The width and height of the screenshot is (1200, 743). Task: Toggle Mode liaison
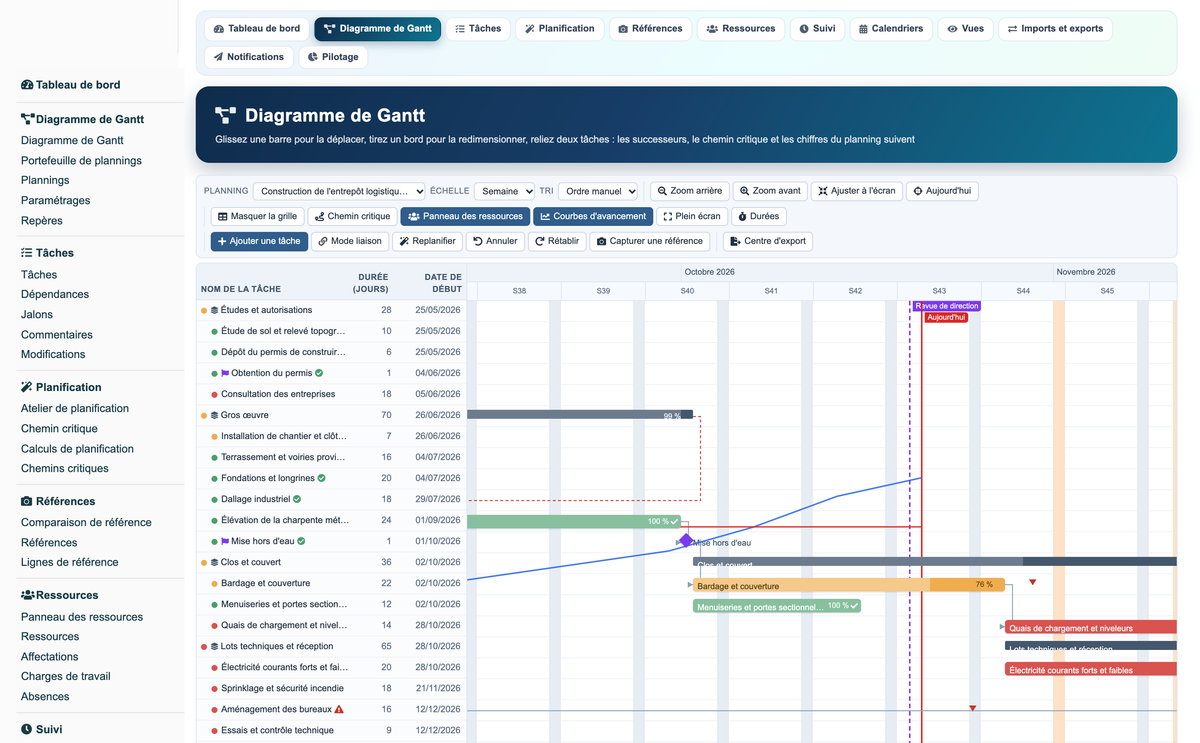point(349,241)
